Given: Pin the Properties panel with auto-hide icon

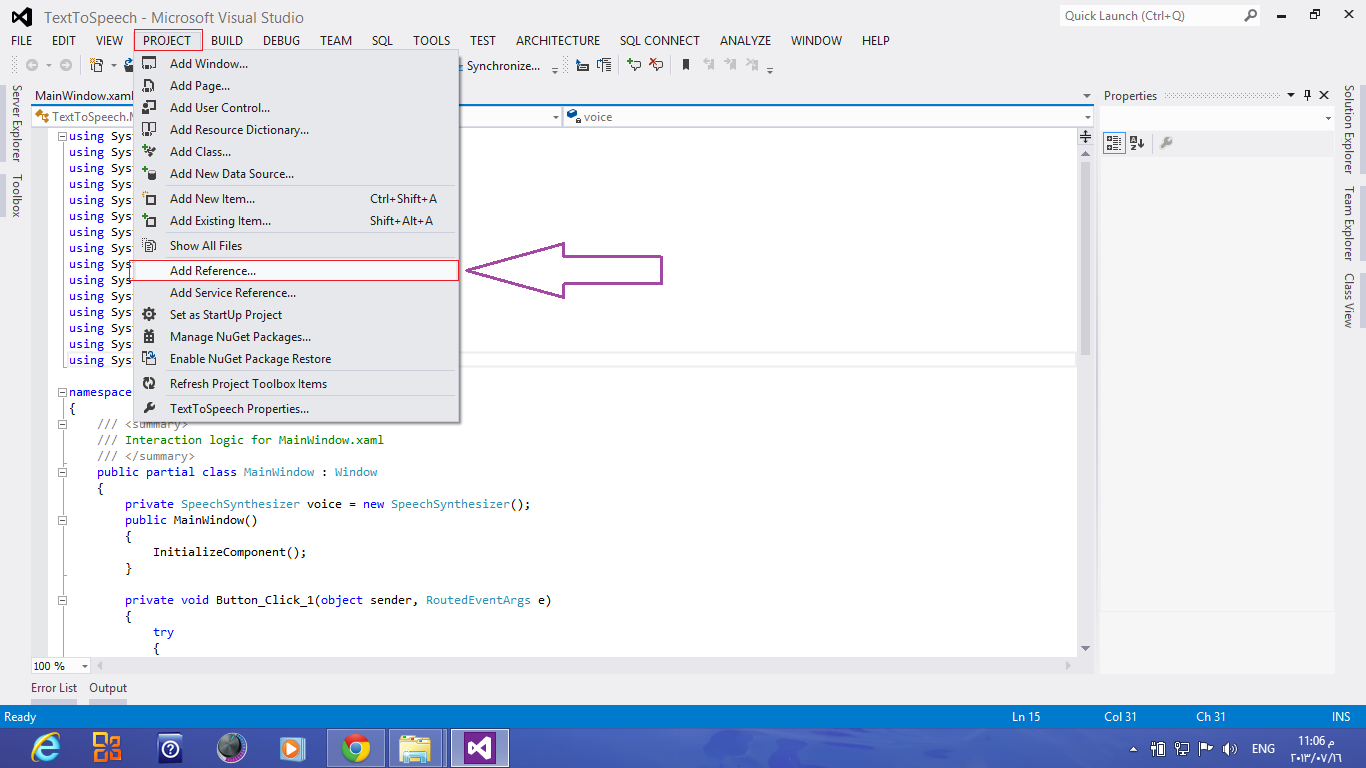Looking at the screenshot, I should (x=1307, y=95).
